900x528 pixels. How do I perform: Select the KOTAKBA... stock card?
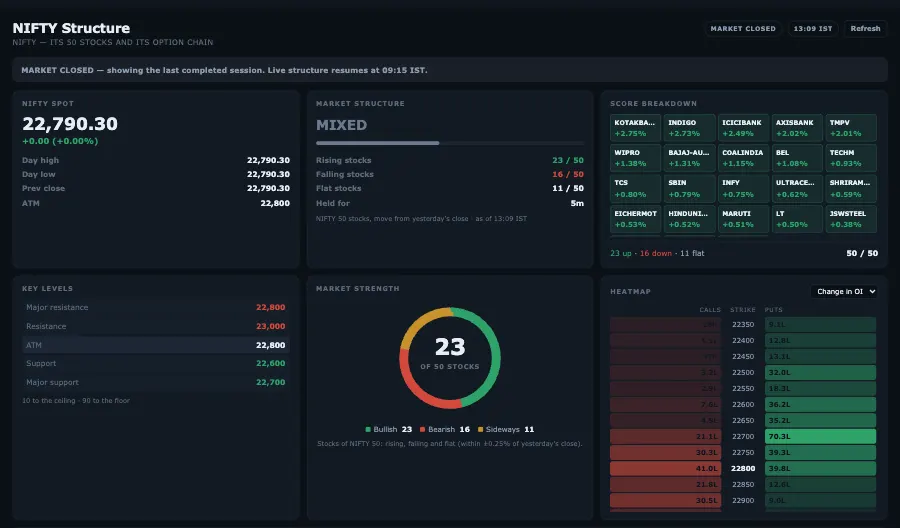pyautogui.click(x=635, y=128)
